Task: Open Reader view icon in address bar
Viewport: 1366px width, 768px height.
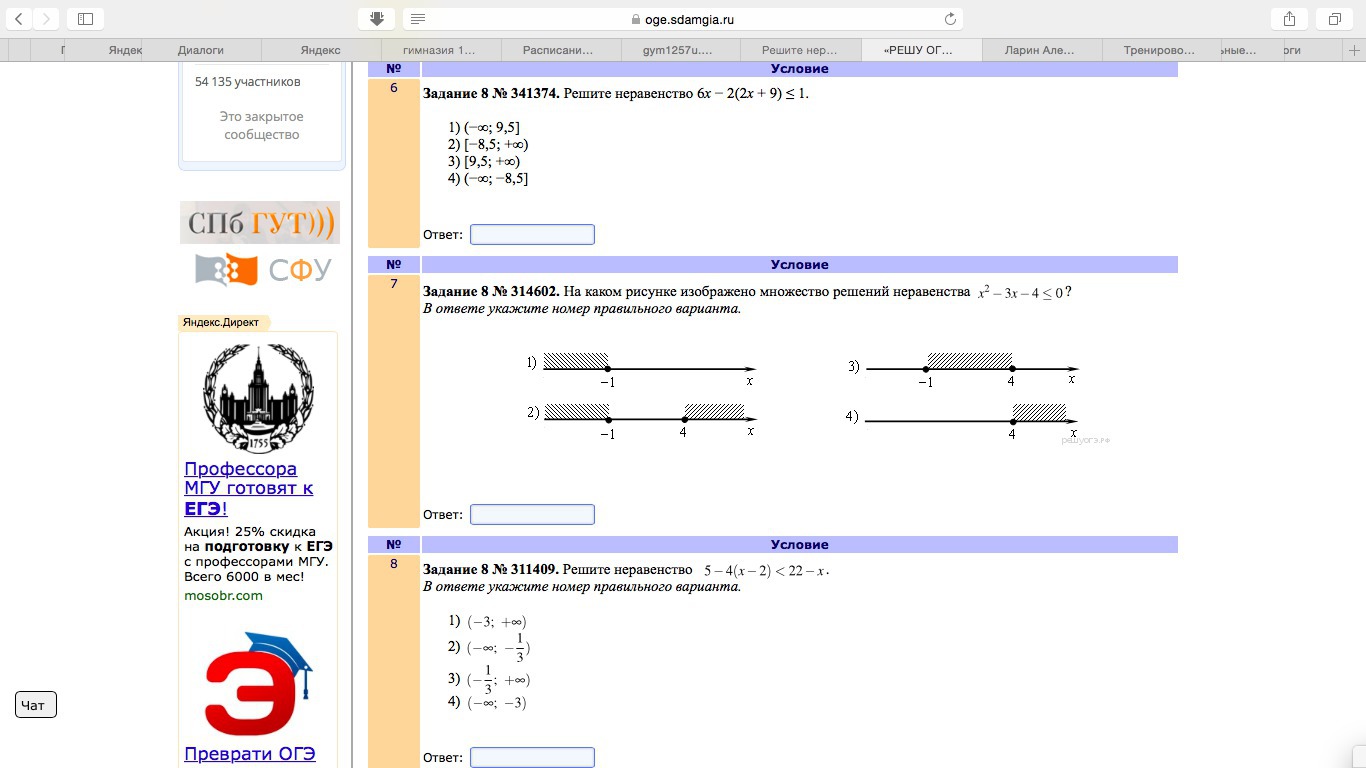Action: pos(418,19)
